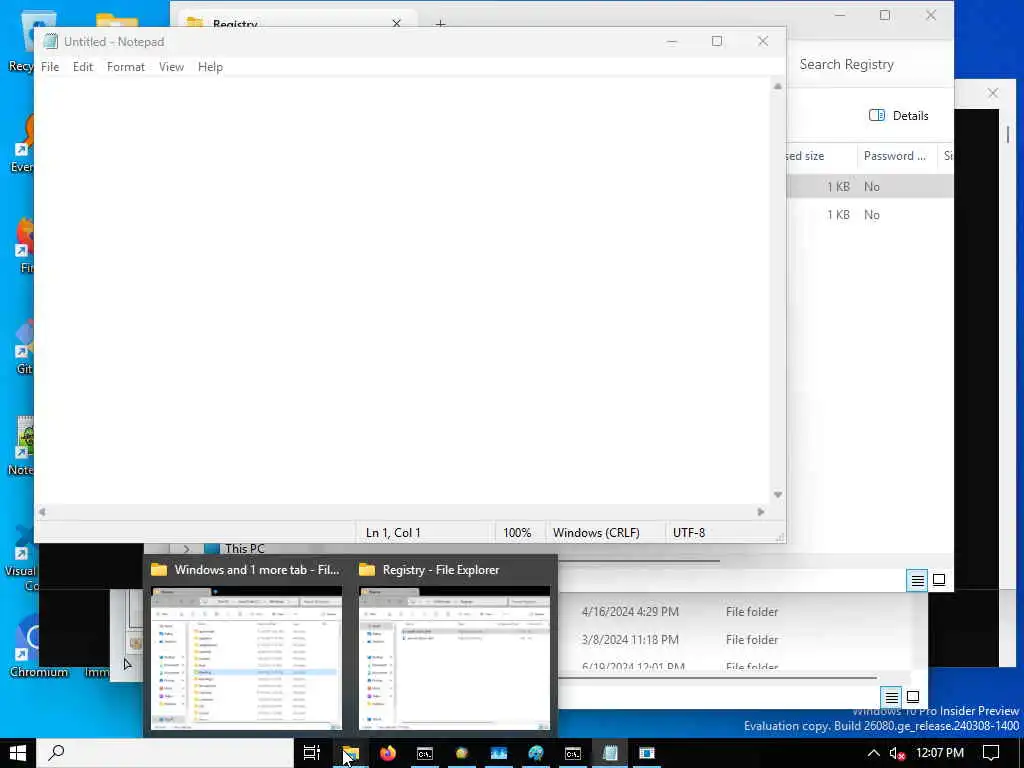Open the Windows Start menu

tap(18, 753)
